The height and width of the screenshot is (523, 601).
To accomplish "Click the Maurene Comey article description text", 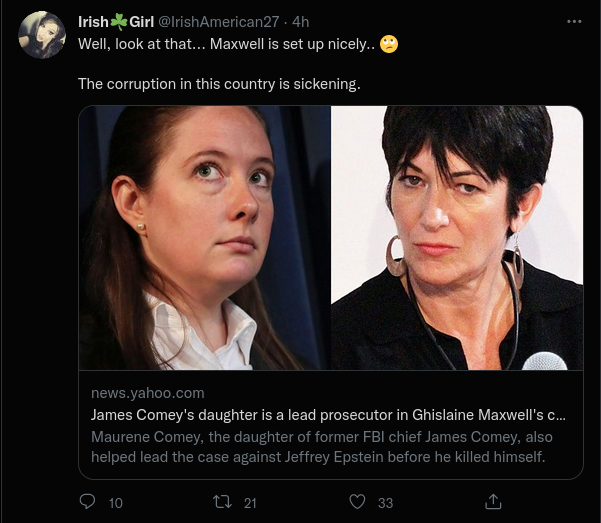I will tap(322, 447).
